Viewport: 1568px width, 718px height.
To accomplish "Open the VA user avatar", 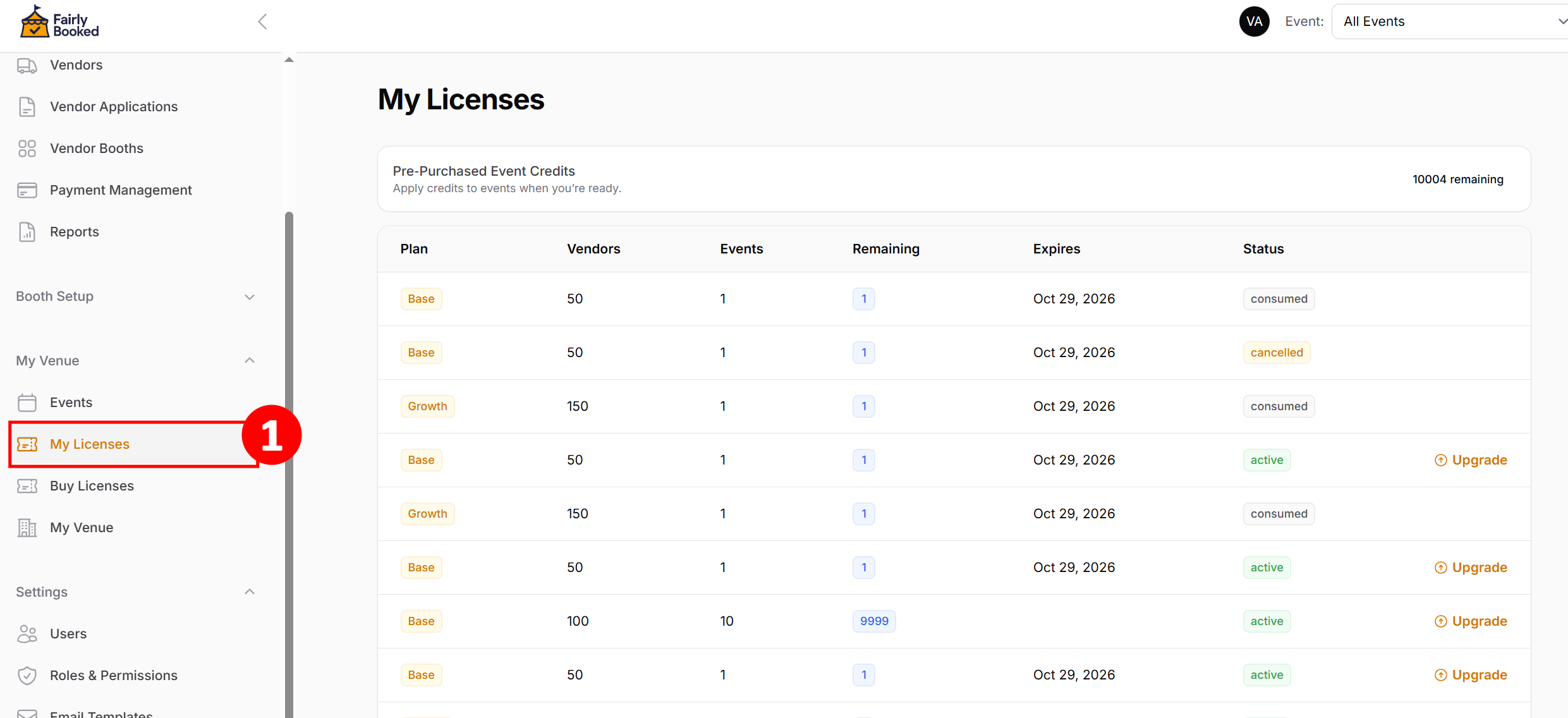I will 1254,21.
